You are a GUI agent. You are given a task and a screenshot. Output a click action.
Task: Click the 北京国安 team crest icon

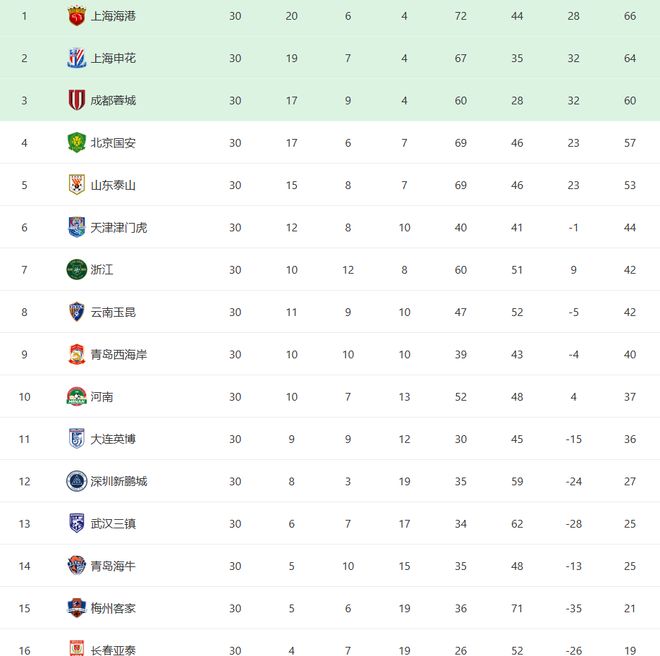pyautogui.click(x=77, y=143)
